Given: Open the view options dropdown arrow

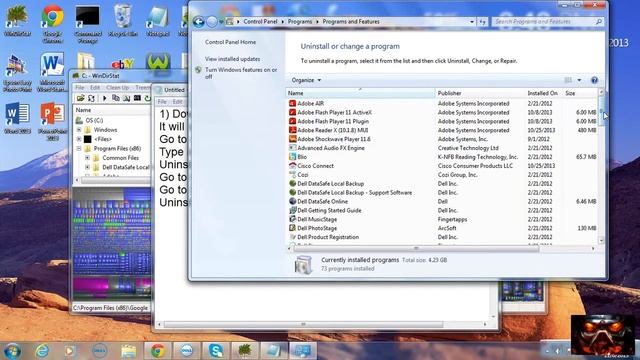Looking at the screenshot, I should pos(579,80).
